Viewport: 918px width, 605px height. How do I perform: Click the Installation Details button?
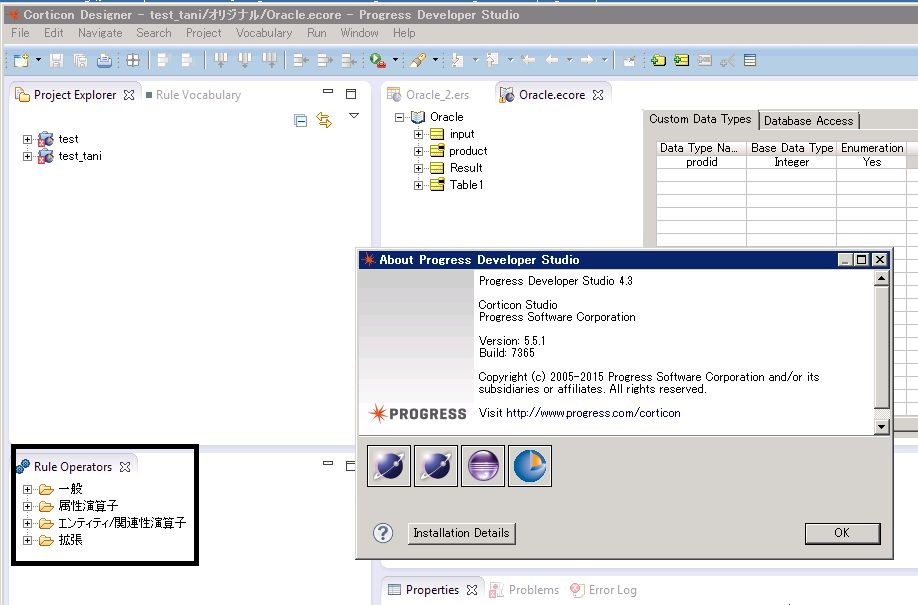pos(461,533)
